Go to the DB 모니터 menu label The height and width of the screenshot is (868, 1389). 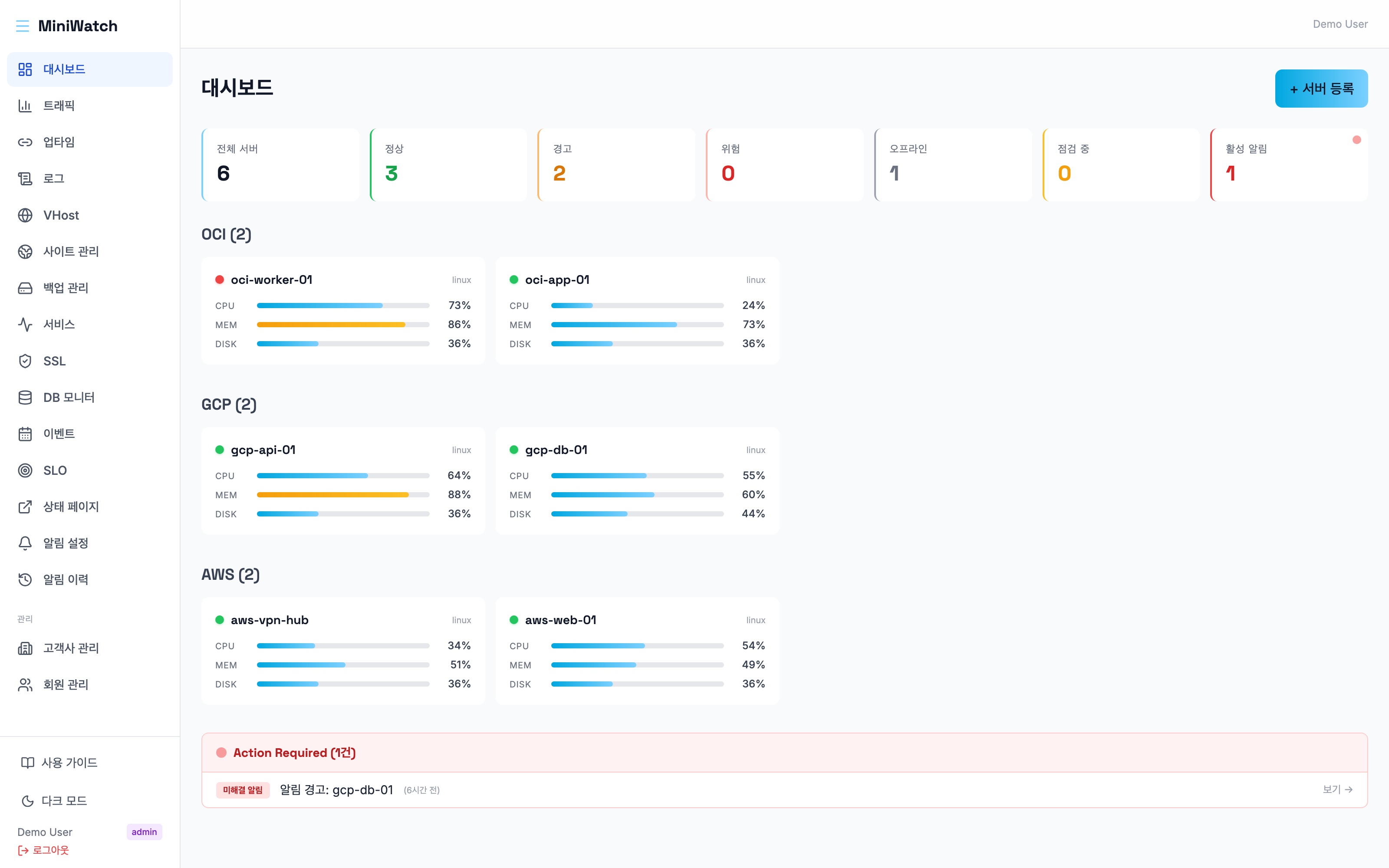point(69,397)
